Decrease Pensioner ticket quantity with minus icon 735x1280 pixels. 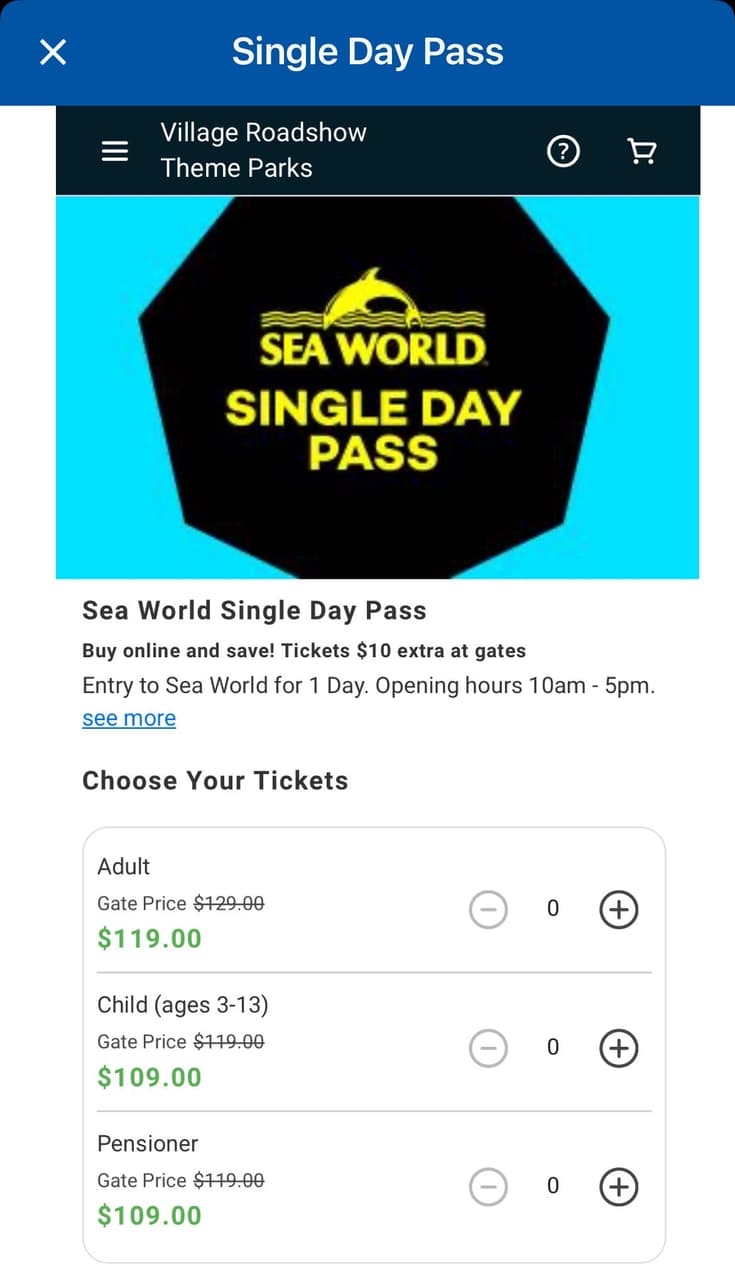coord(488,1186)
